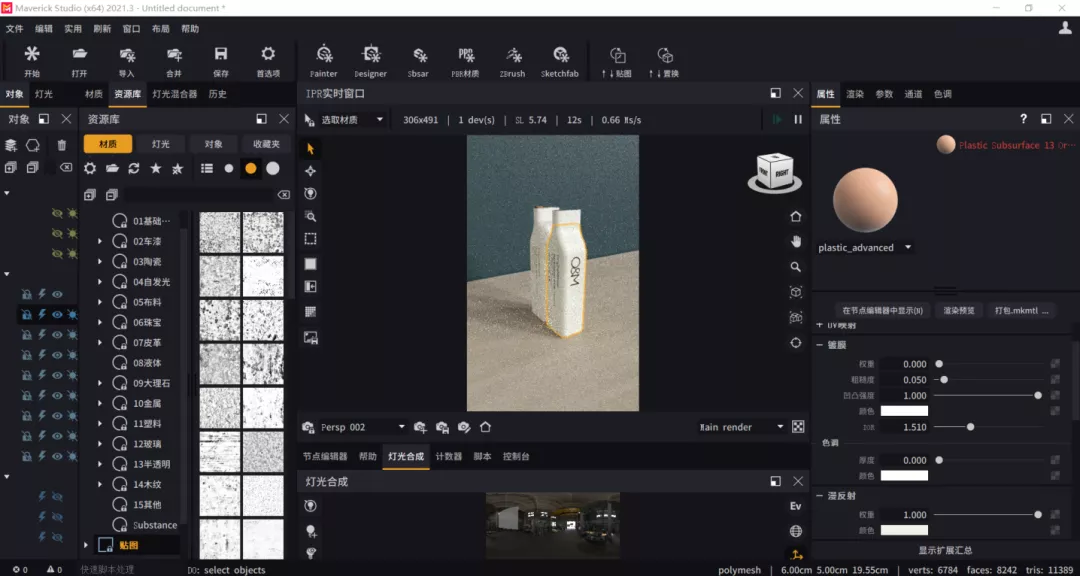
Task: Start IPR render with green play button
Action: 777,119
